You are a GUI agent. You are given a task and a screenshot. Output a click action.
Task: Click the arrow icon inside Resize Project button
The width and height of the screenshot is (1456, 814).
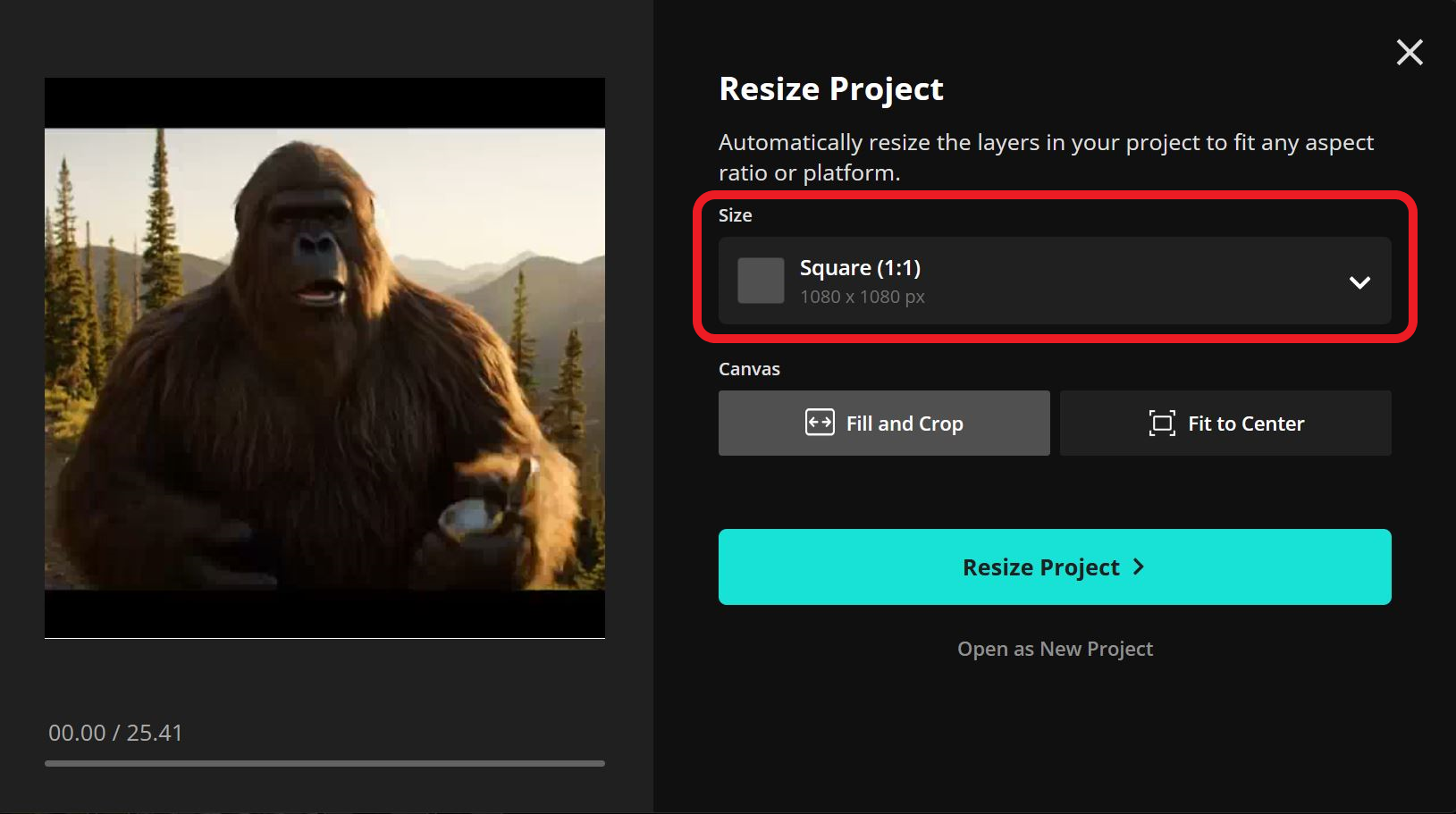tap(1139, 566)
